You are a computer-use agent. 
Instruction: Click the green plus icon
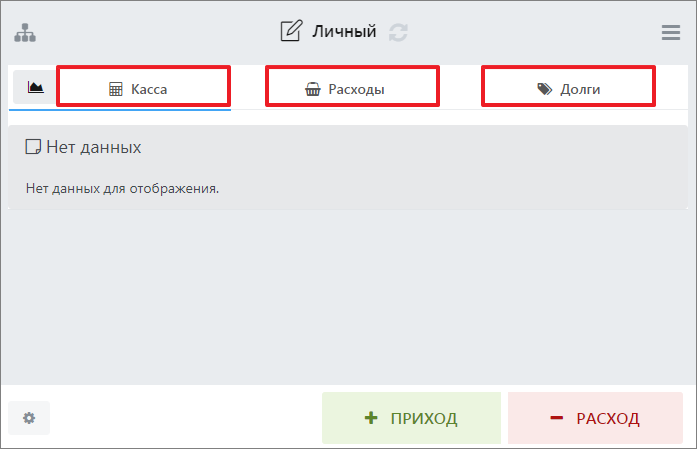[x=371, y=418]
